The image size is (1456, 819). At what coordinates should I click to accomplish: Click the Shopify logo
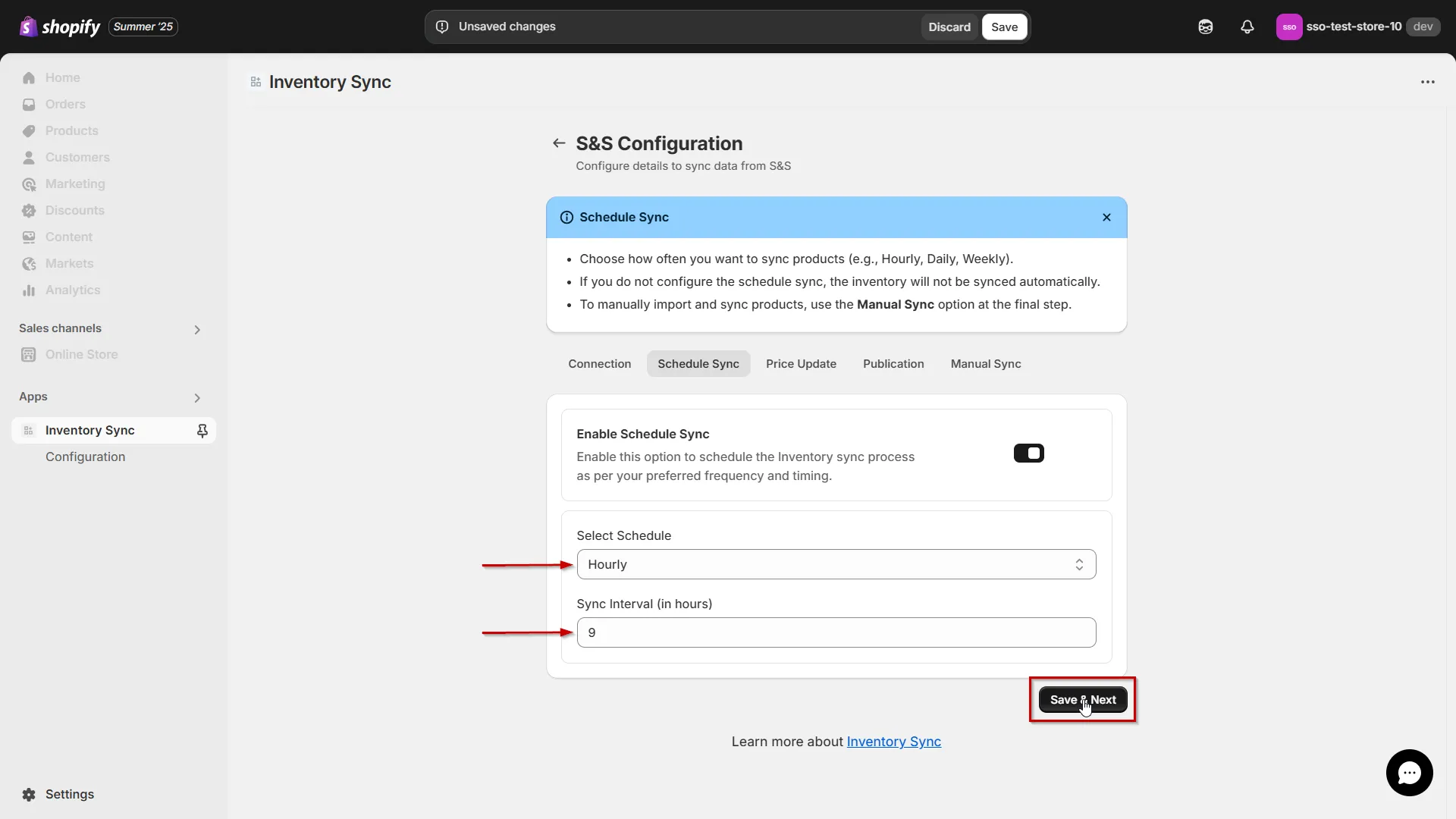click(x=59, y=27)
